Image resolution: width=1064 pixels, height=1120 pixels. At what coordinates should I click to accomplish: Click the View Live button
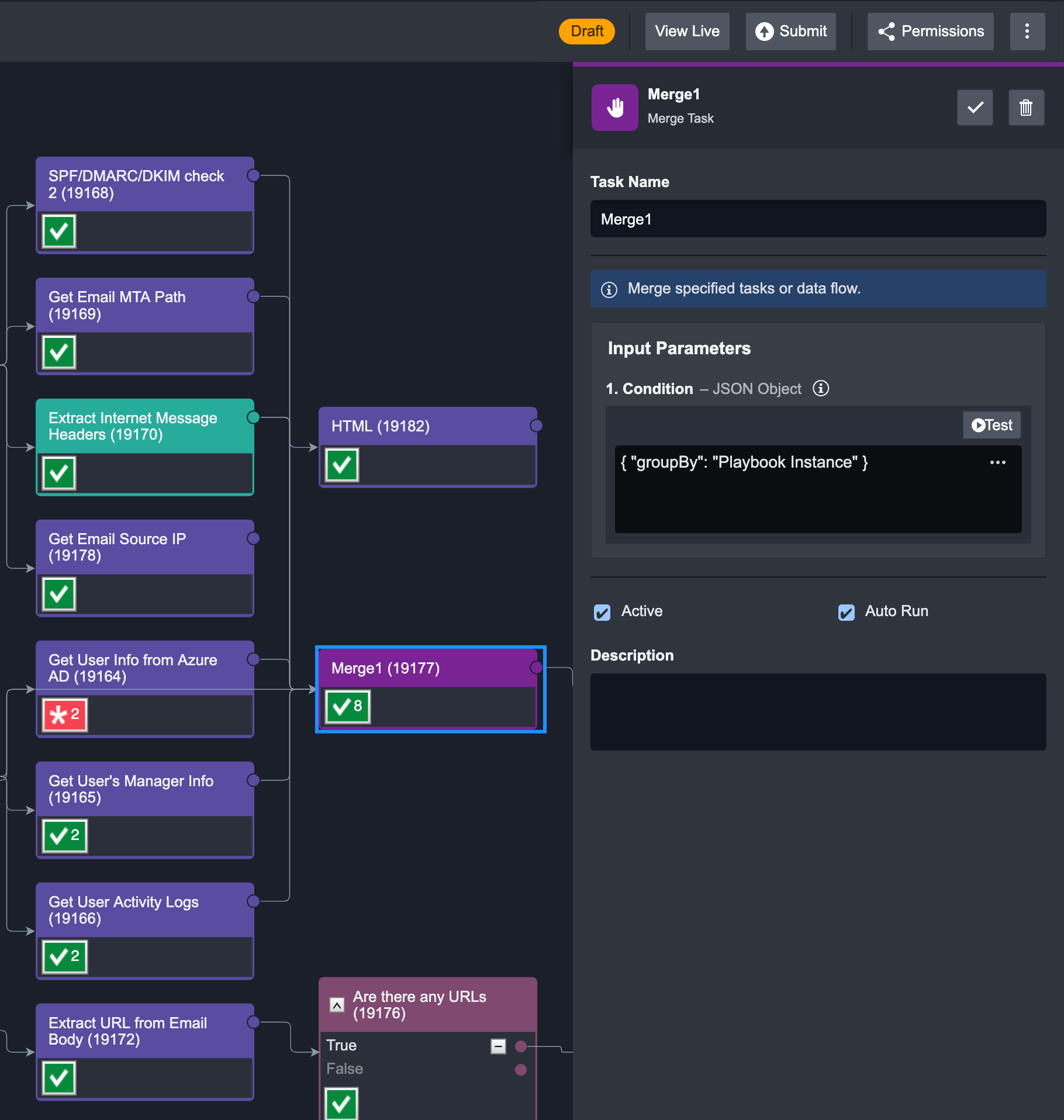point(687,32)
